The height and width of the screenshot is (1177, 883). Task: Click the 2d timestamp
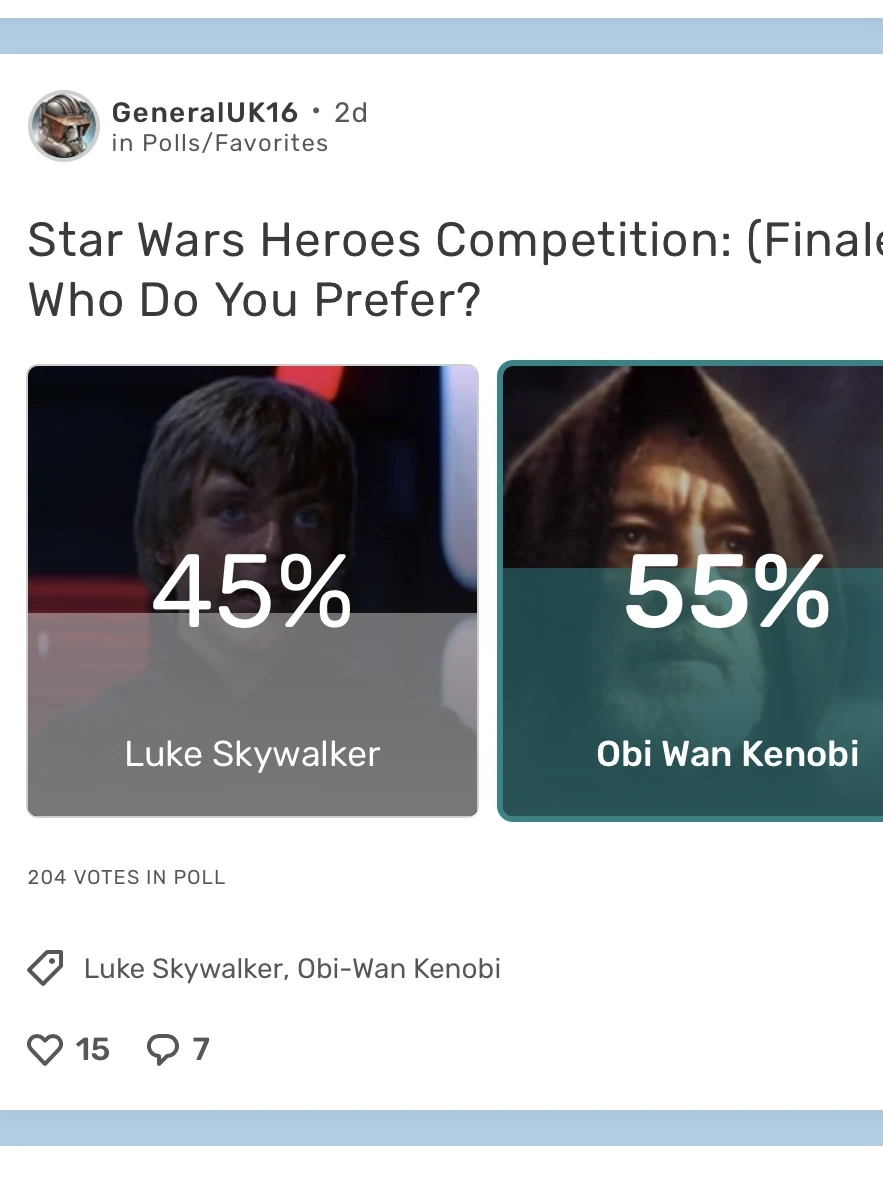[350, 112]
